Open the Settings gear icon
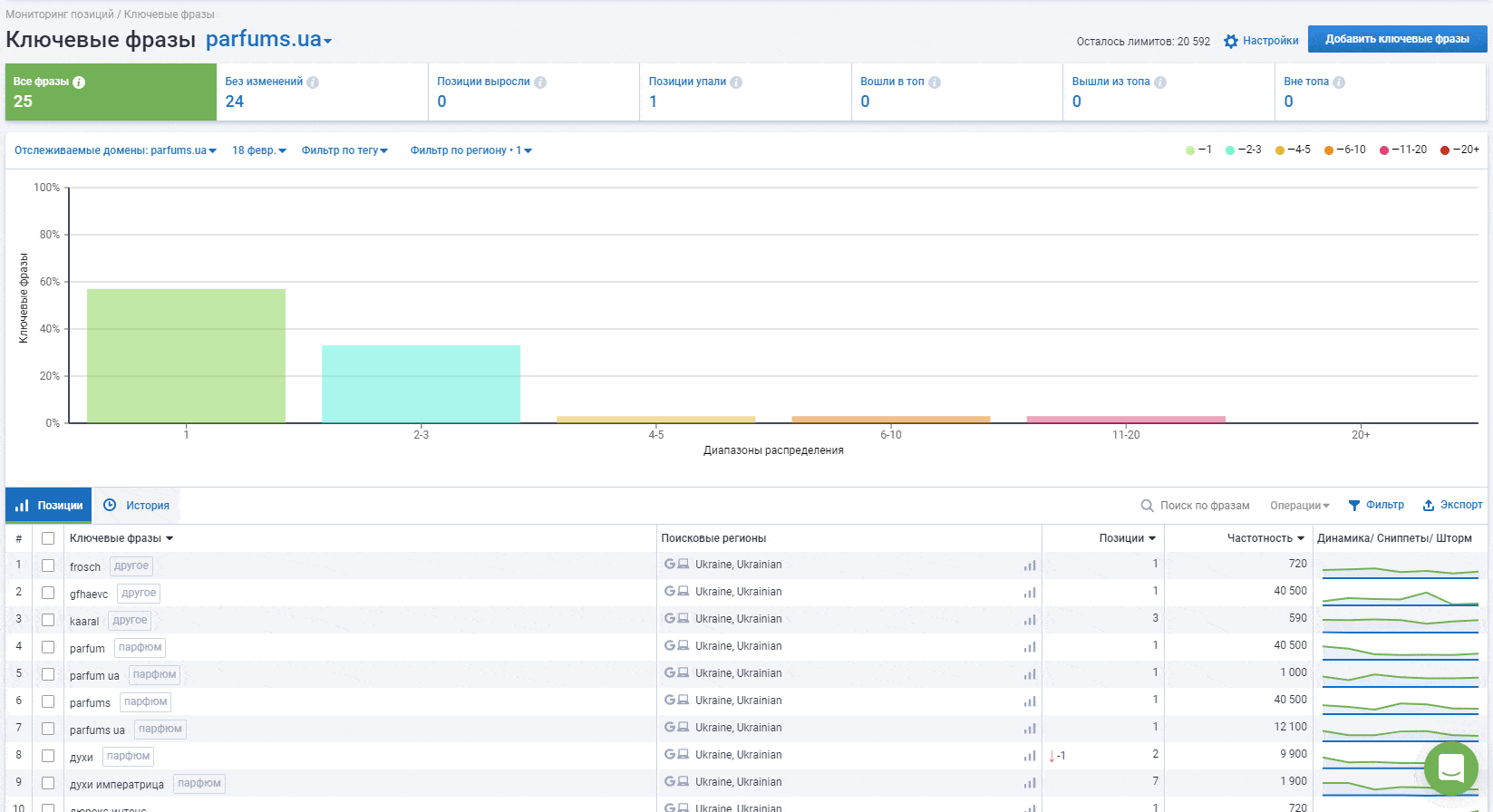1493x812 pixels. coord(1230,41)
